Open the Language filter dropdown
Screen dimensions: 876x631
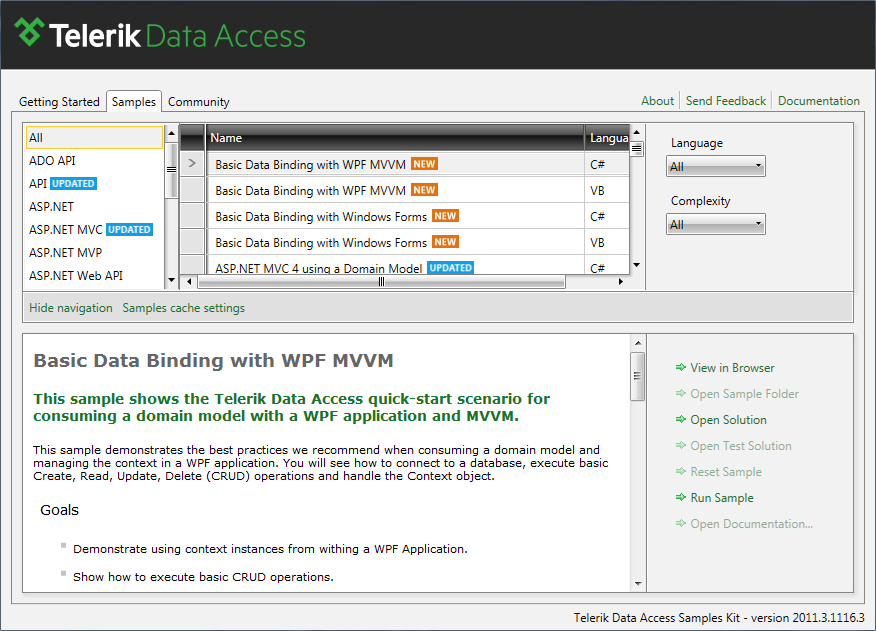[715, 167]
